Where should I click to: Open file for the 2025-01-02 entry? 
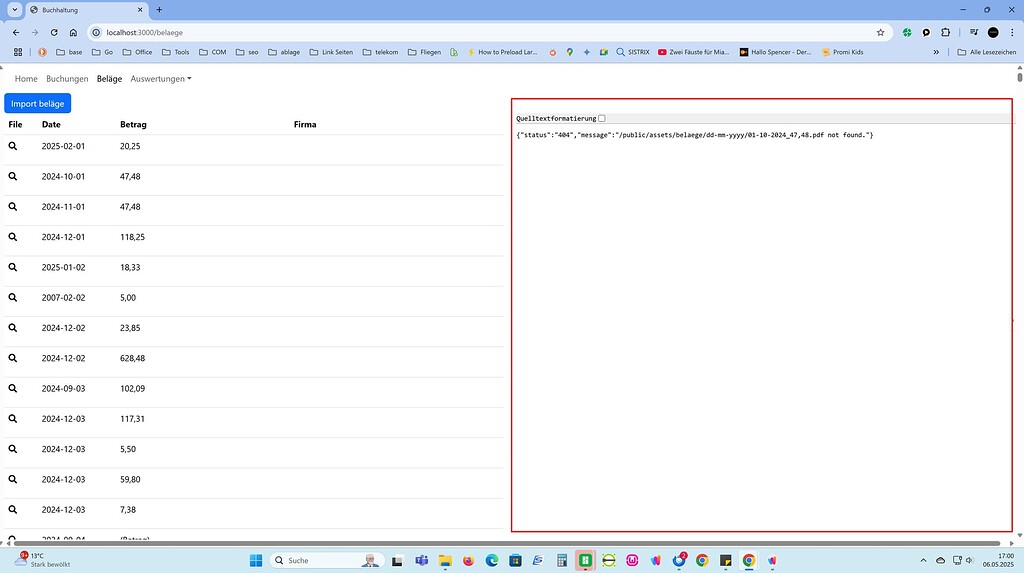click(12, 267)
